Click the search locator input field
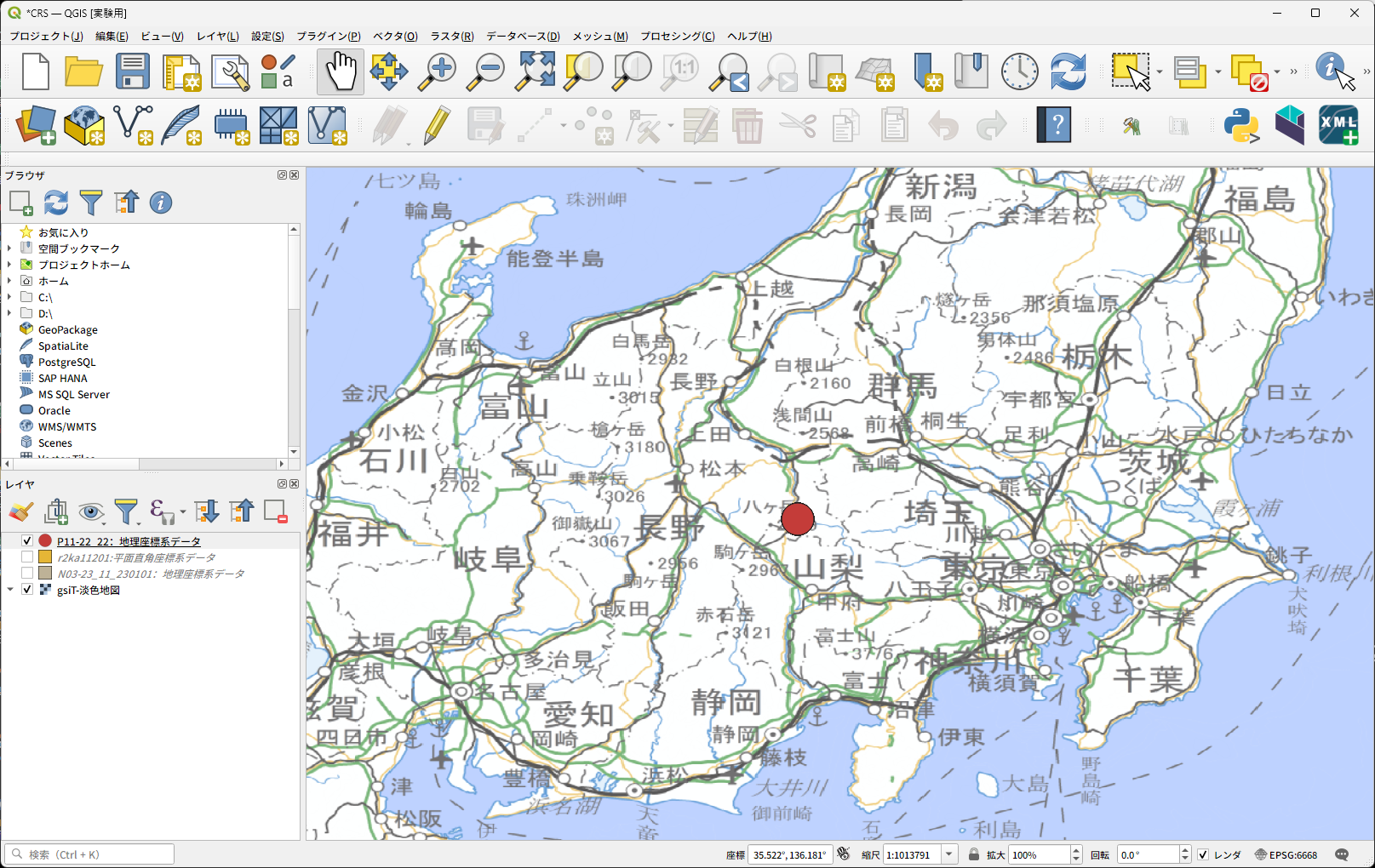Image resolution: width=1375 pixels, height=868 pixels. 95,854
